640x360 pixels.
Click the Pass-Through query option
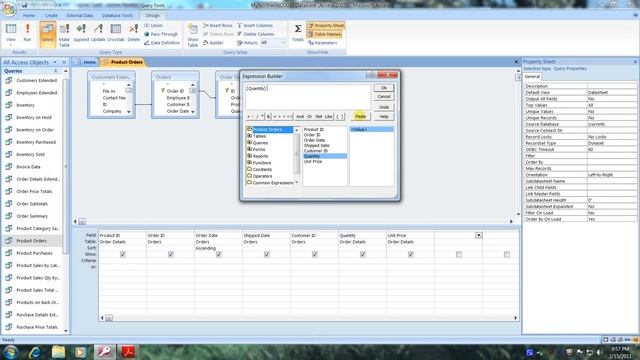pyautogui.click(x=161, y=34)
